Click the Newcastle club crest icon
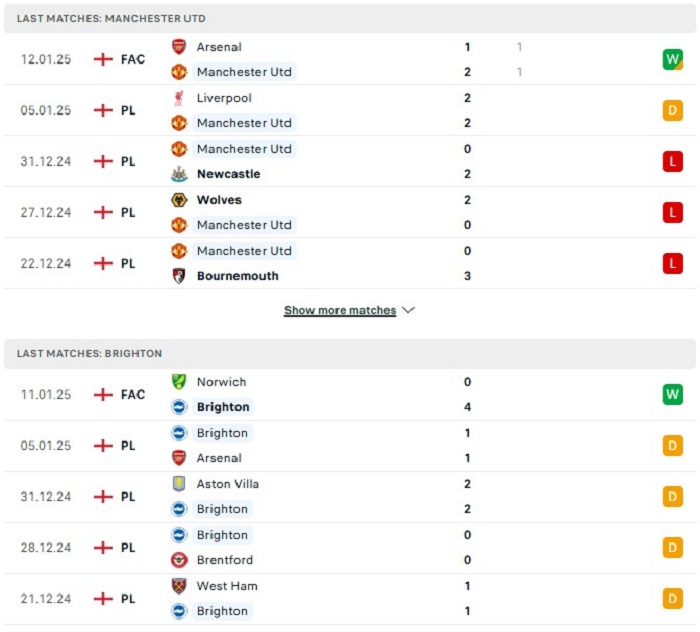This screenshot has width=700, height=632. click(179, 174)
